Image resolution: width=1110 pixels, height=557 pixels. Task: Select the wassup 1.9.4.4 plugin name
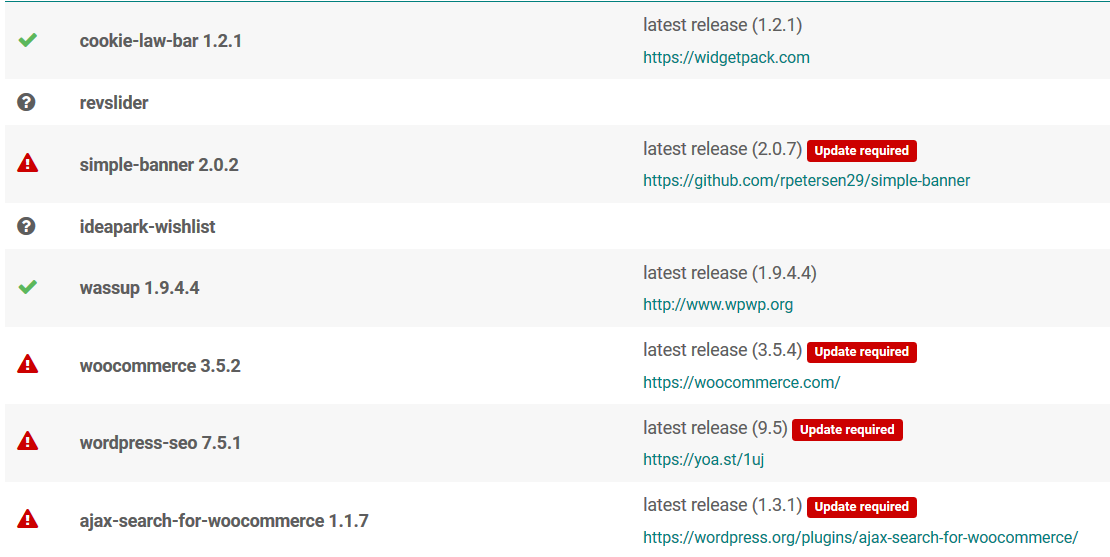click(x=139, y=288)
